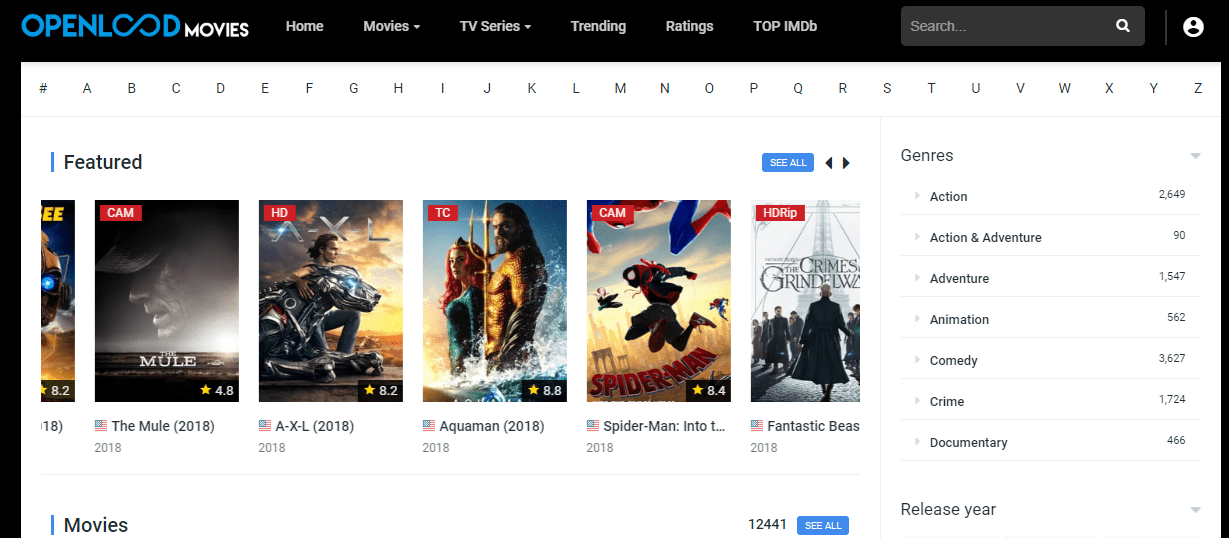Click See All for Featured
Screen dimensions: 1229x538
coord(788,163)
